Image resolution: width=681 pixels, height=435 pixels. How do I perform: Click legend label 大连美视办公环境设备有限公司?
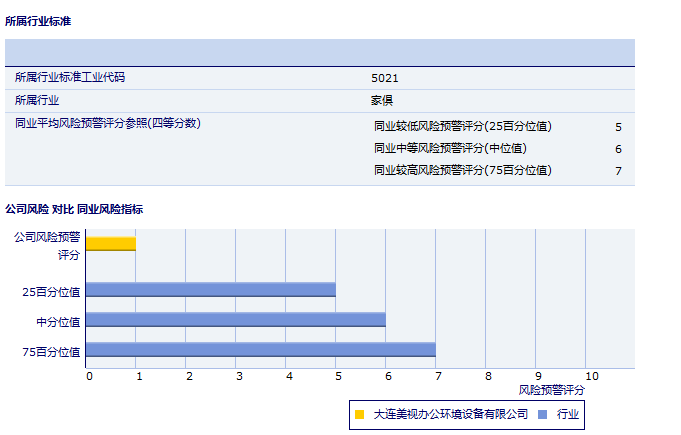coord(450,413)
